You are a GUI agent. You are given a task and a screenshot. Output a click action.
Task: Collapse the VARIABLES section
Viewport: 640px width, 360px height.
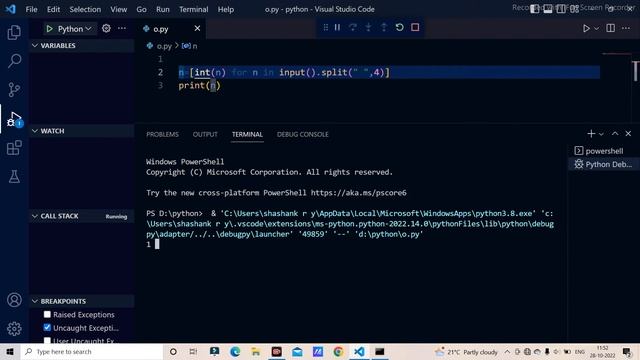[82, 45]
